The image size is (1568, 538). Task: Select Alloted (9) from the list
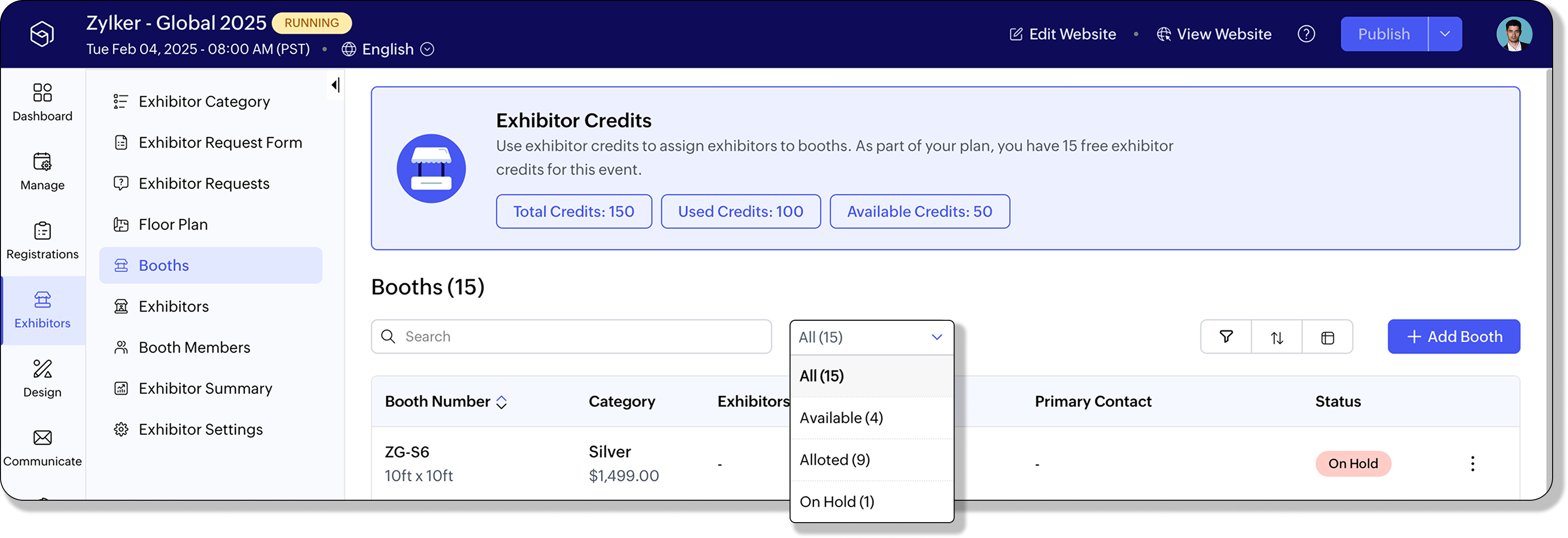pos(834,460)
